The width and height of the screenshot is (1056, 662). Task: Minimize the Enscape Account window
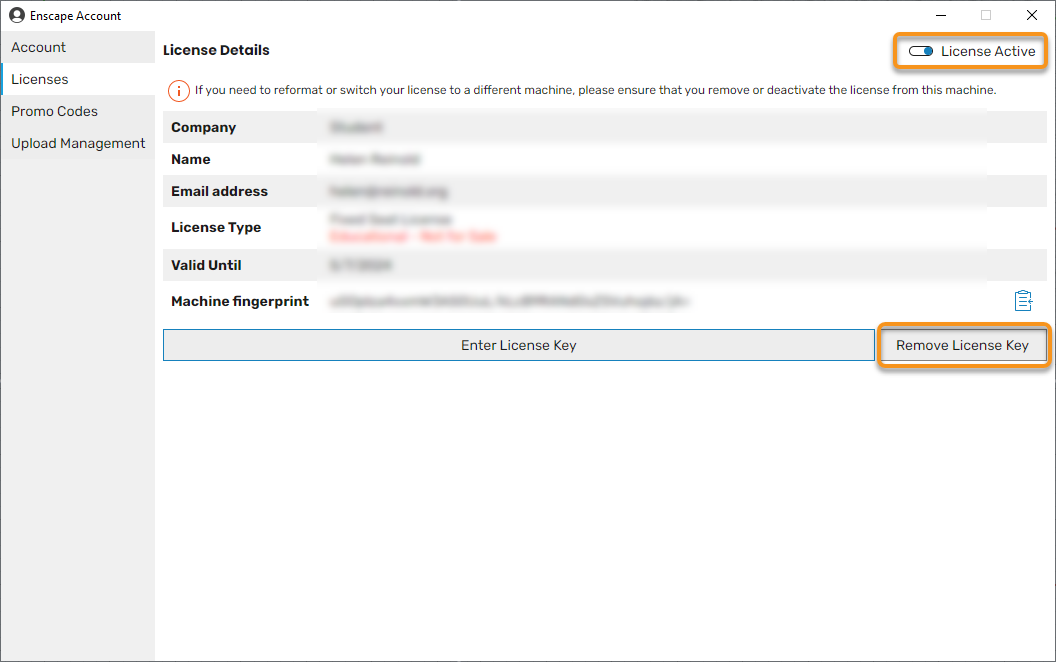point(941,16)
